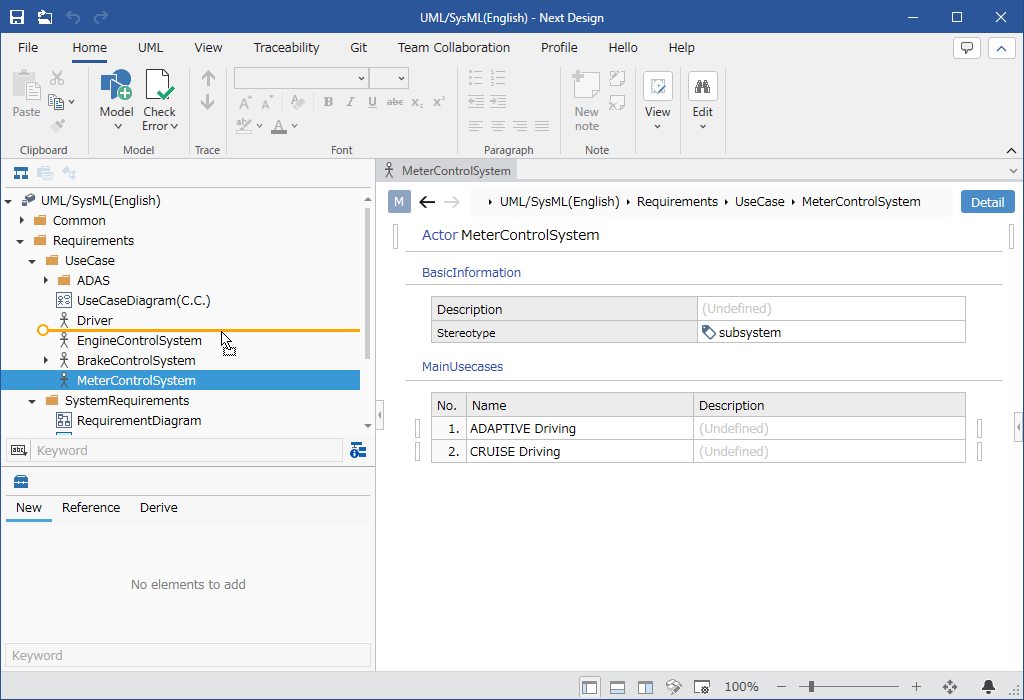Click the zoom in plus icon

pos(916,686)
